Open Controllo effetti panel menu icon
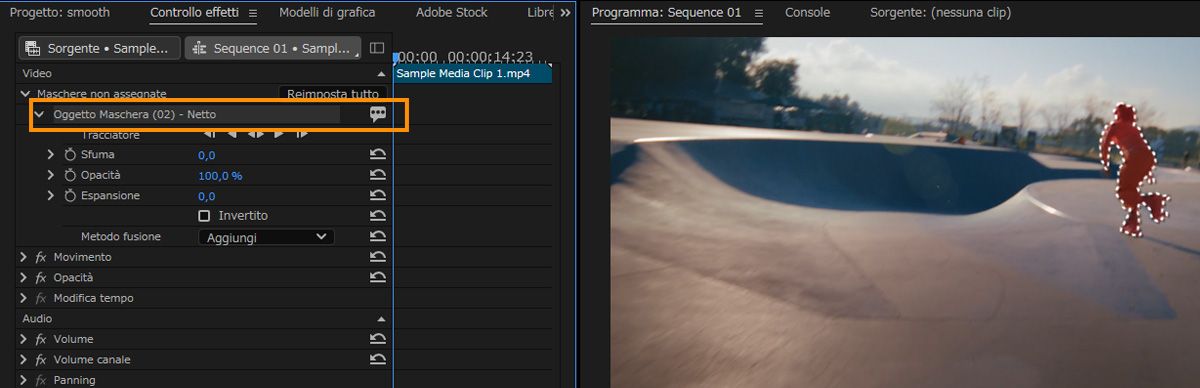This screenshot has height=388, width=1200. pos(252,13)
